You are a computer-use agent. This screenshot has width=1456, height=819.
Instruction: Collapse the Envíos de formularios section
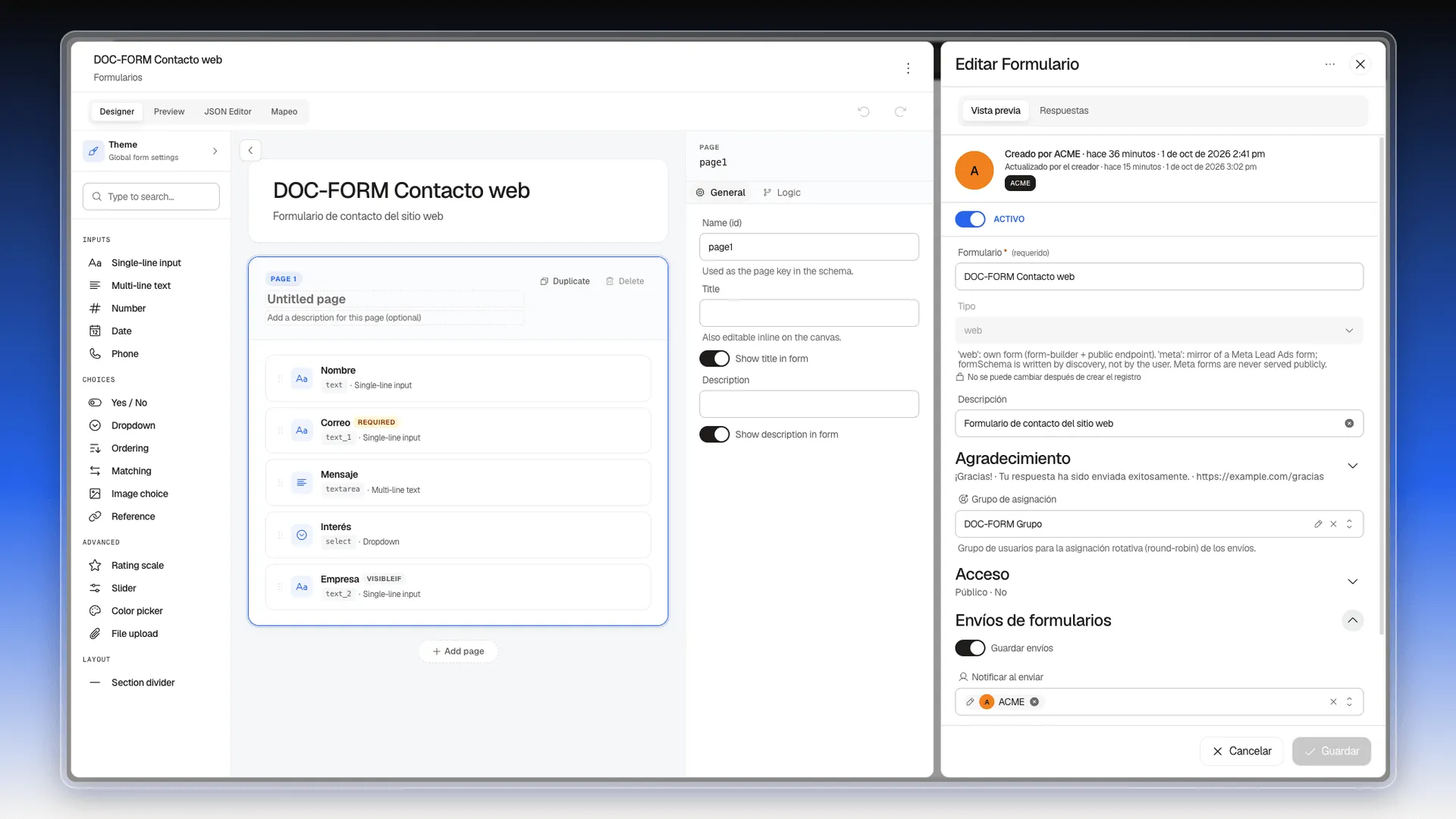pos(1352,620)
